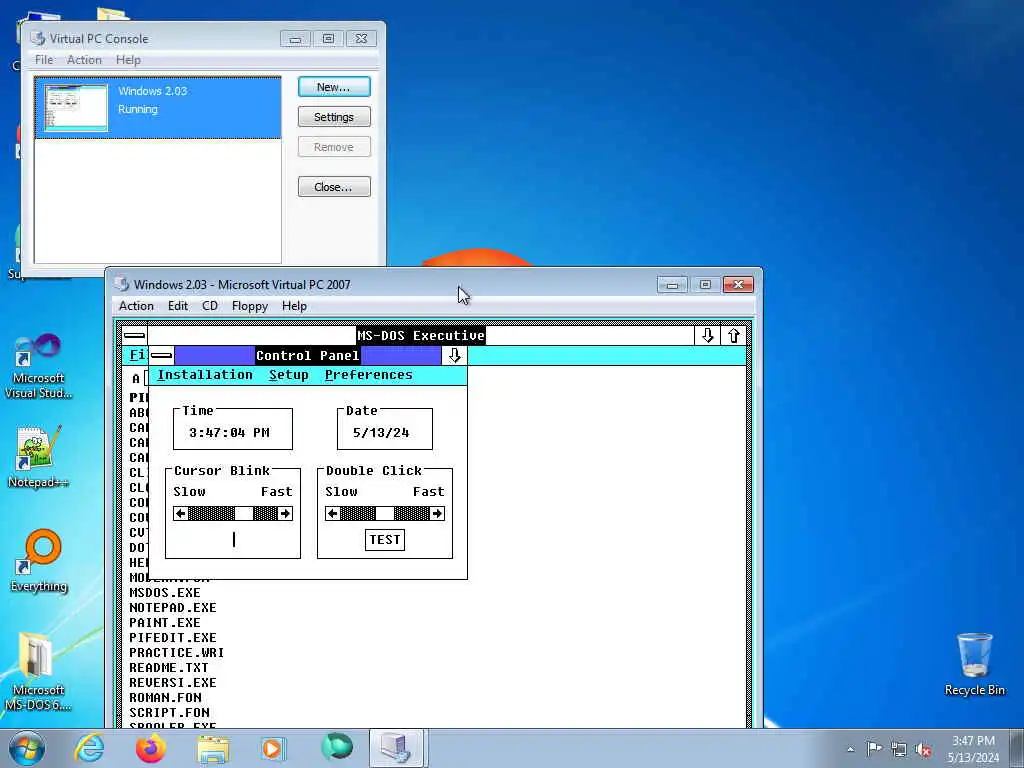
Task: Click the Settings button in Virtual PC Console
Action: [x=334, y=117]
